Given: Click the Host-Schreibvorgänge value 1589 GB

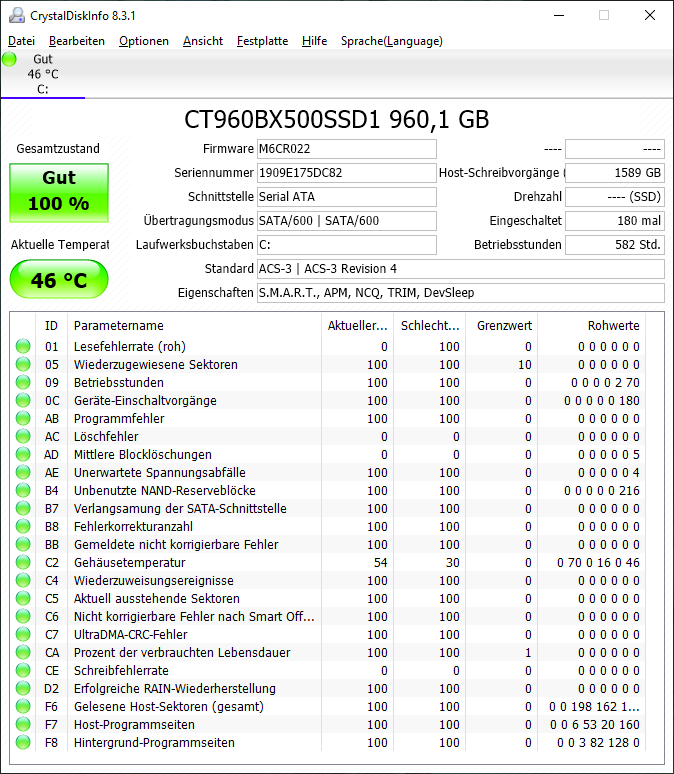Looking at the screenshot, I should 615,173.
